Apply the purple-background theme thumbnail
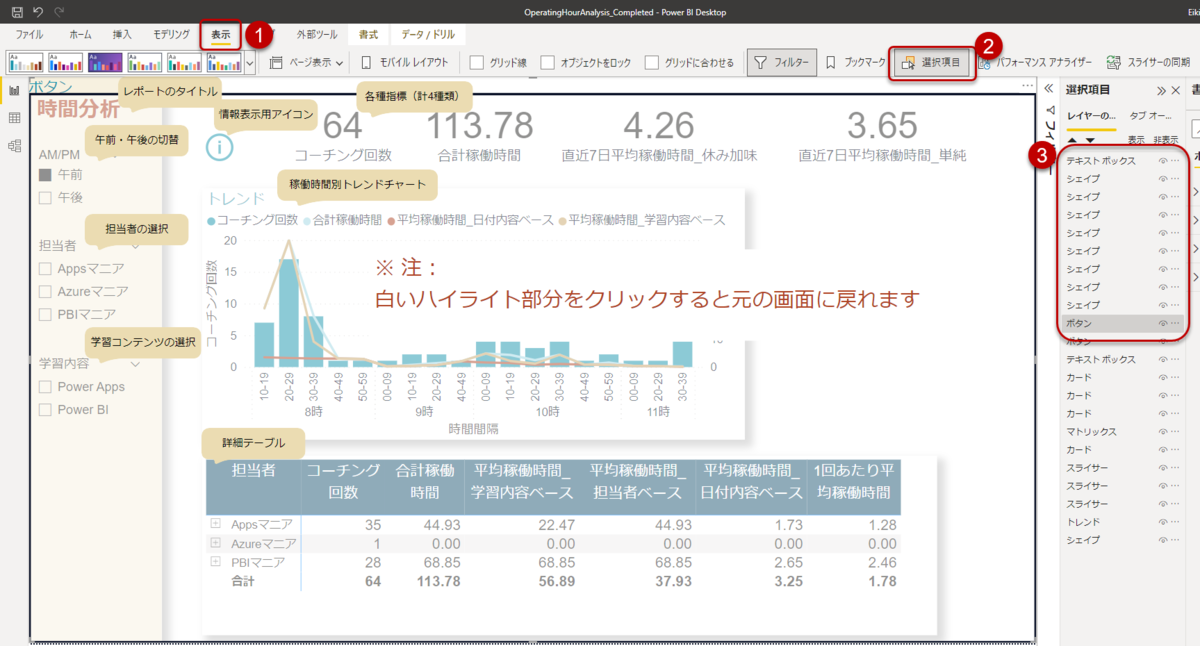This screenshot has width=1200, height=646. 104,62
